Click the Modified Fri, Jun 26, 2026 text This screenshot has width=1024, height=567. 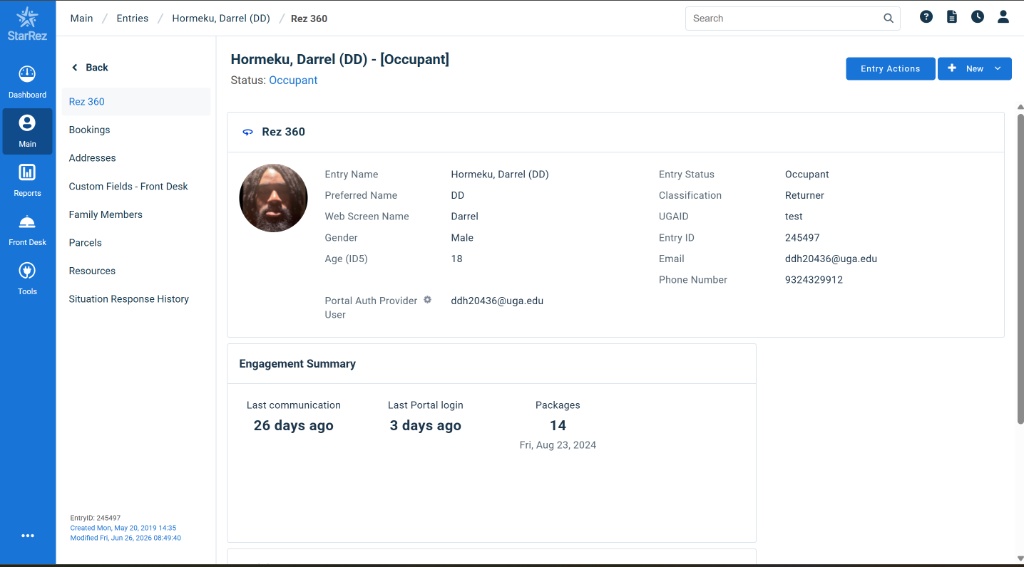[125, 538]
